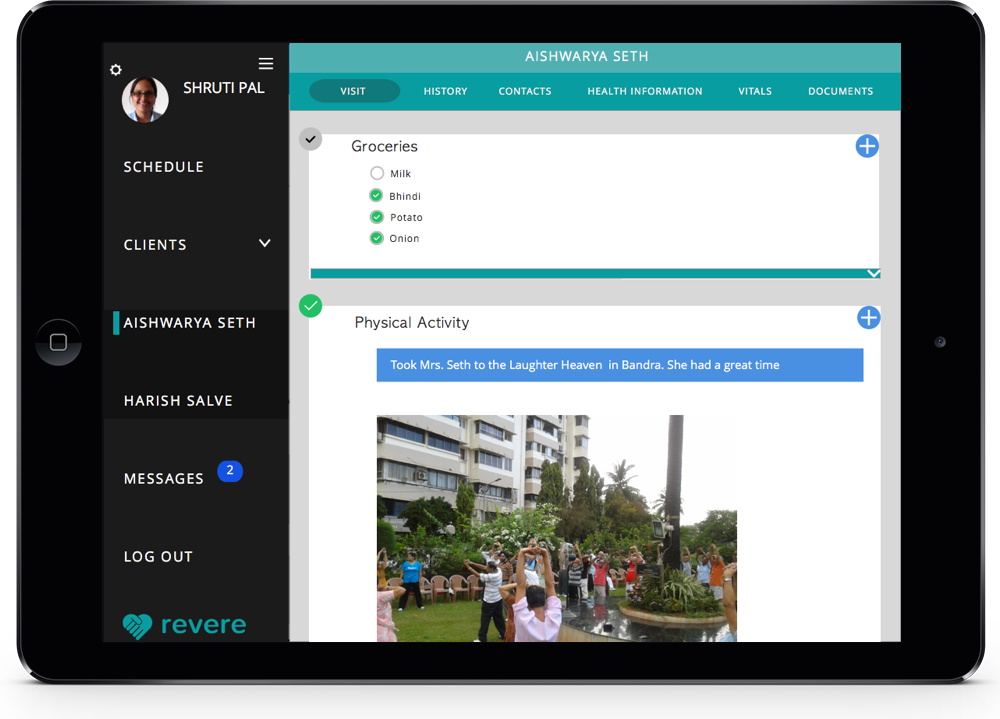This screenshot has height=719, width=1000.
Task: Open the unread messages badge
Action: (230, 471)
